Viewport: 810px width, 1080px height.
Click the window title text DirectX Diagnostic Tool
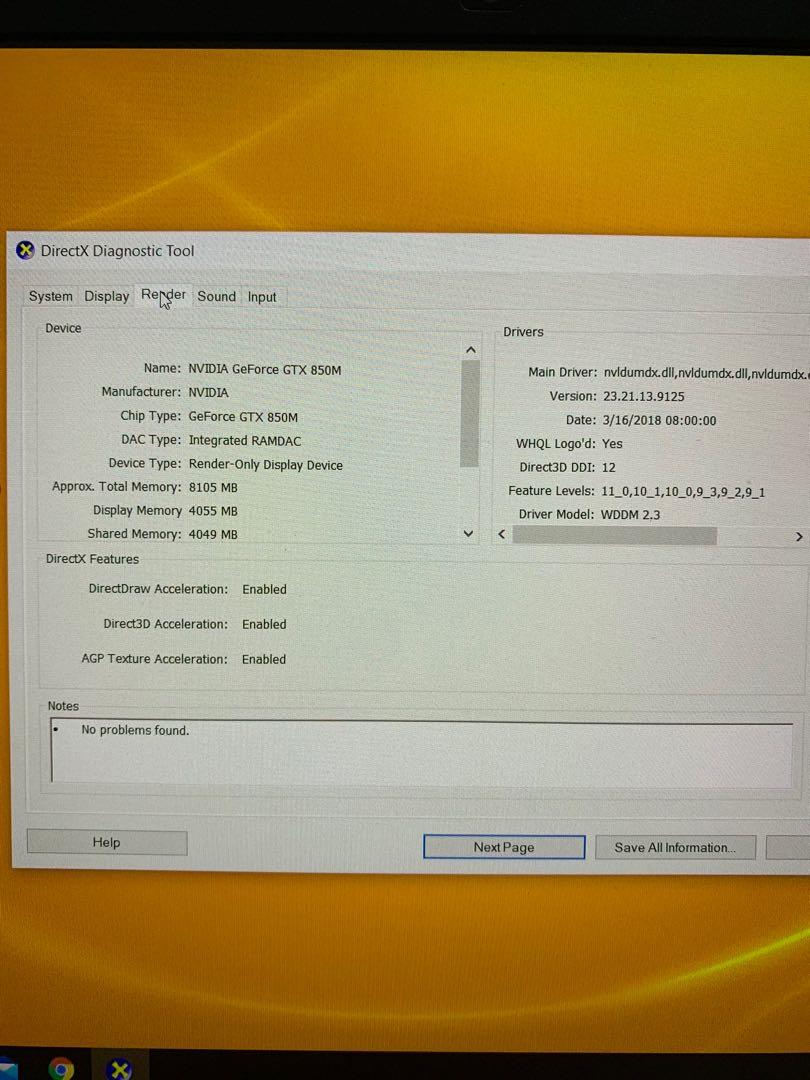point(117,251)
